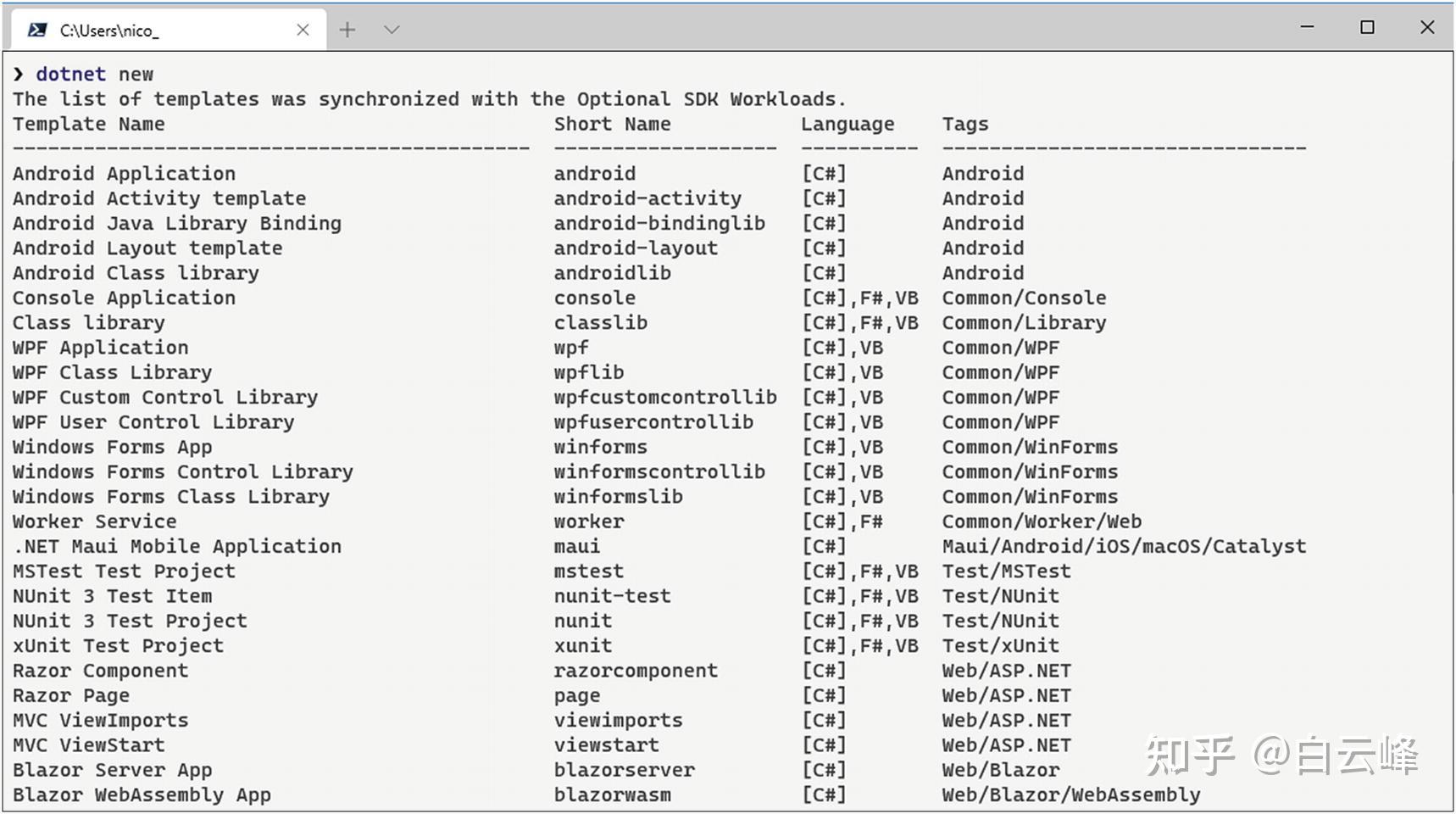Image resolution: width=1456 pixels, height=814 pixels.
Task: Close the C:\Users\nico_ tab
Action: [303, 31]
